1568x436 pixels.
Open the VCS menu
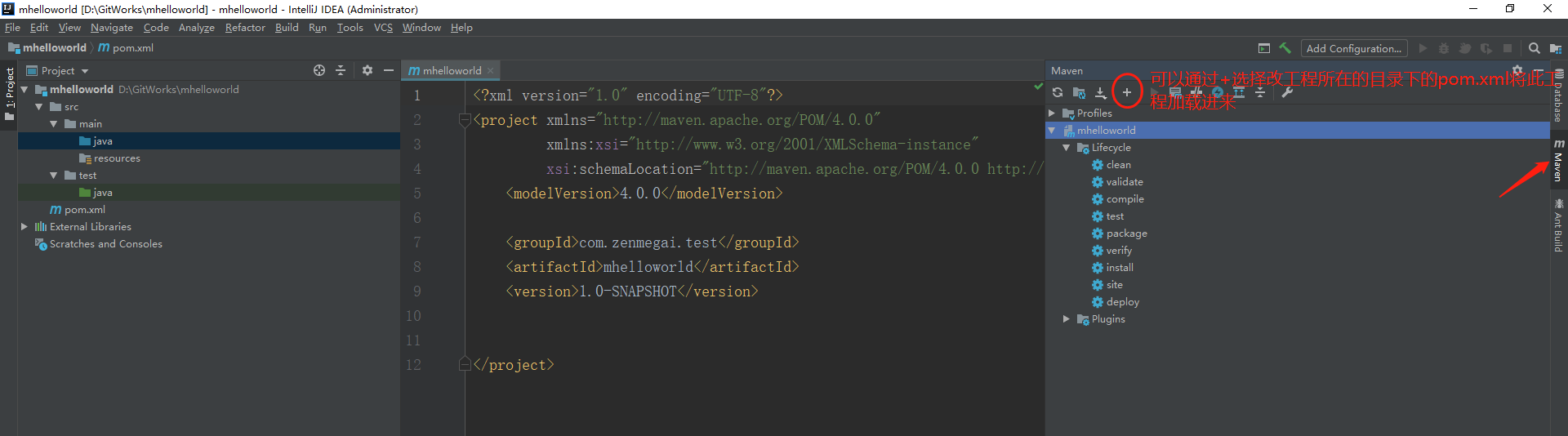383,28
